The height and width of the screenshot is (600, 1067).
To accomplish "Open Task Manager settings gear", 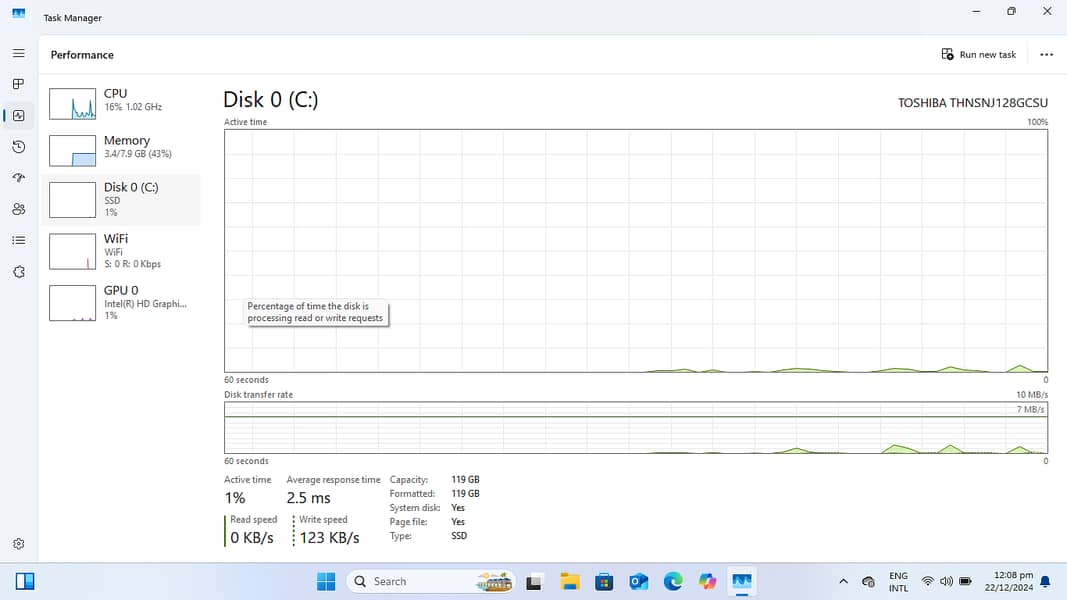I will 18,544.
